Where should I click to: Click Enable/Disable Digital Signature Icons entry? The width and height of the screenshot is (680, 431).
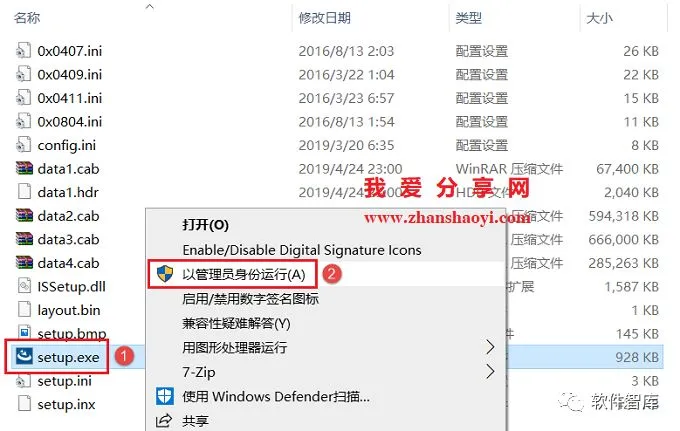click(302, 250)
